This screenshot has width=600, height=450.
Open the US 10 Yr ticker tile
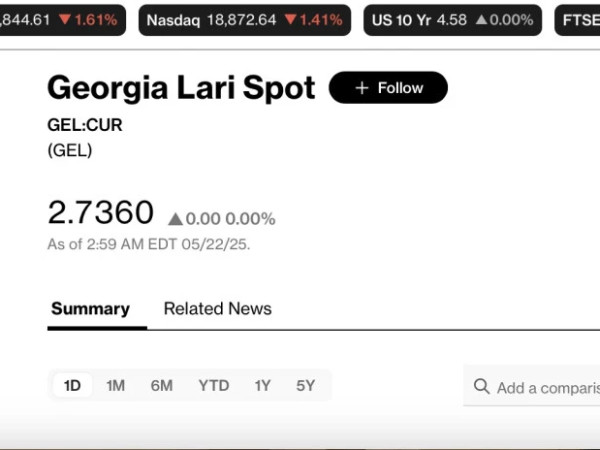452,20
